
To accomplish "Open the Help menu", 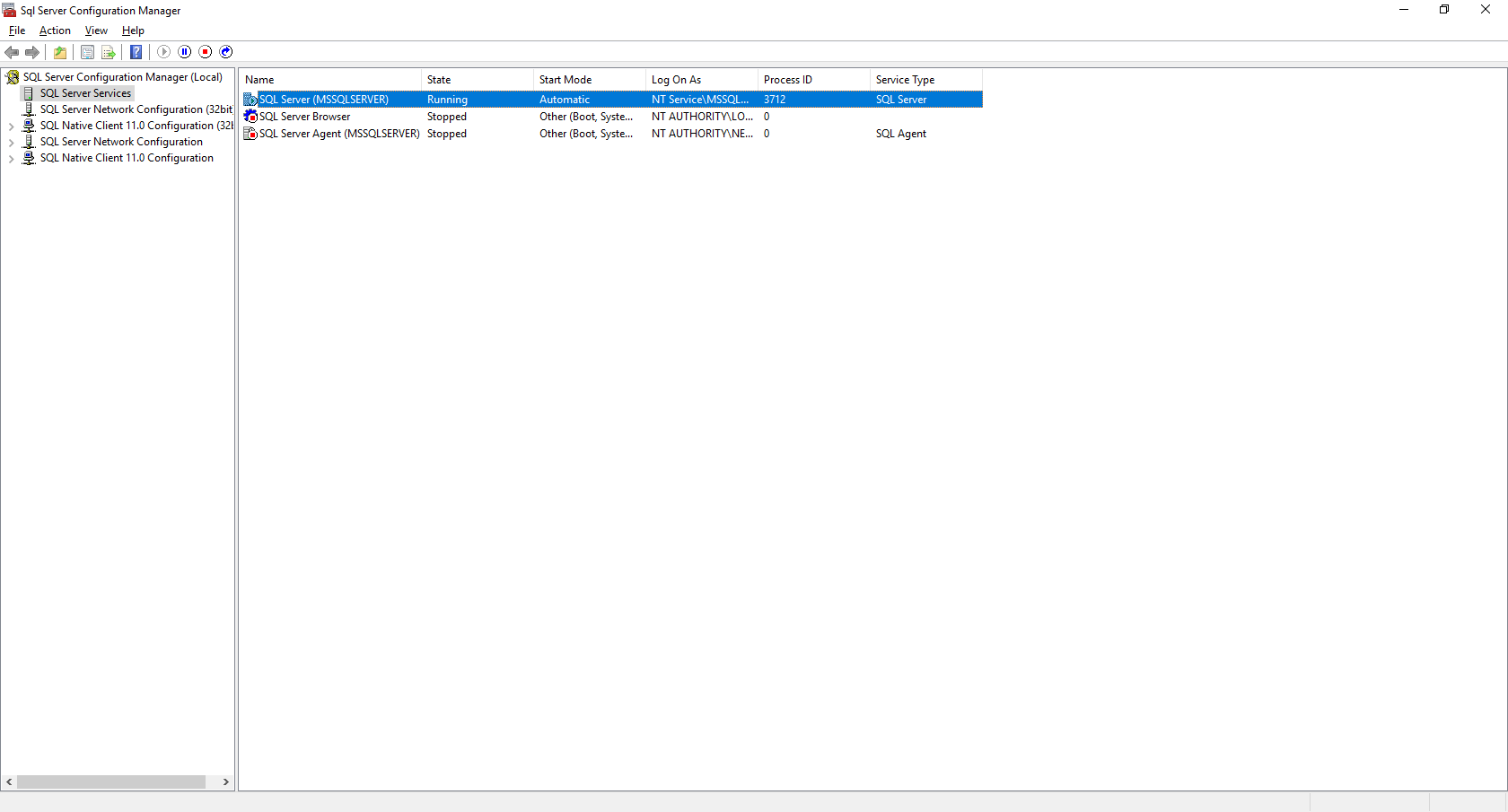I will pos(133,31).
